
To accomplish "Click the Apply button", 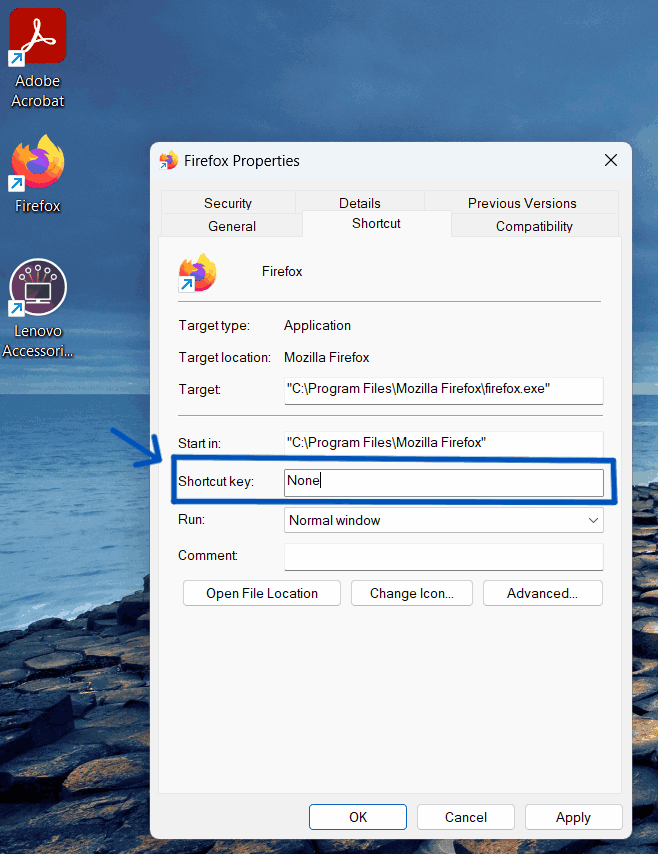I will click(574, 817).
